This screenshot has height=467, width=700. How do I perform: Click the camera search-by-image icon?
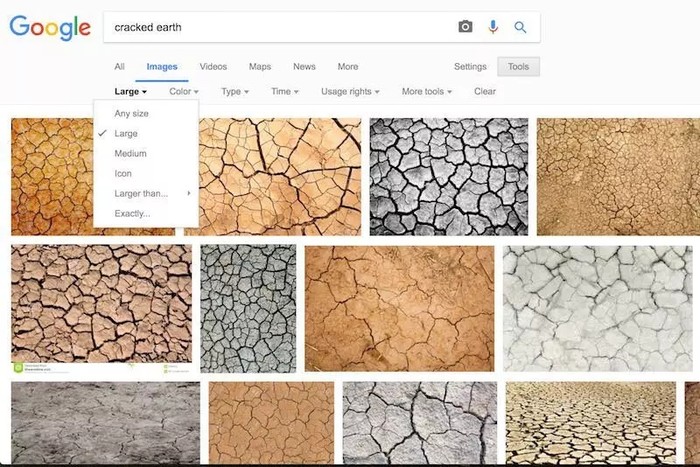[x=465, y=27]
